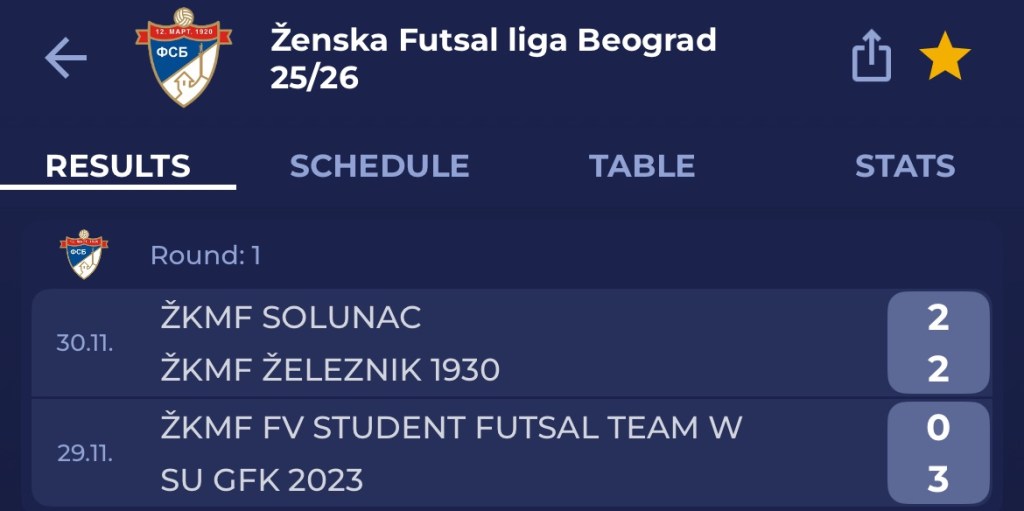Image resolution: width=1024 pixels, height=511 pixels.
Task: Open SU GFK 2023 team link
Action: click(261, 481)
